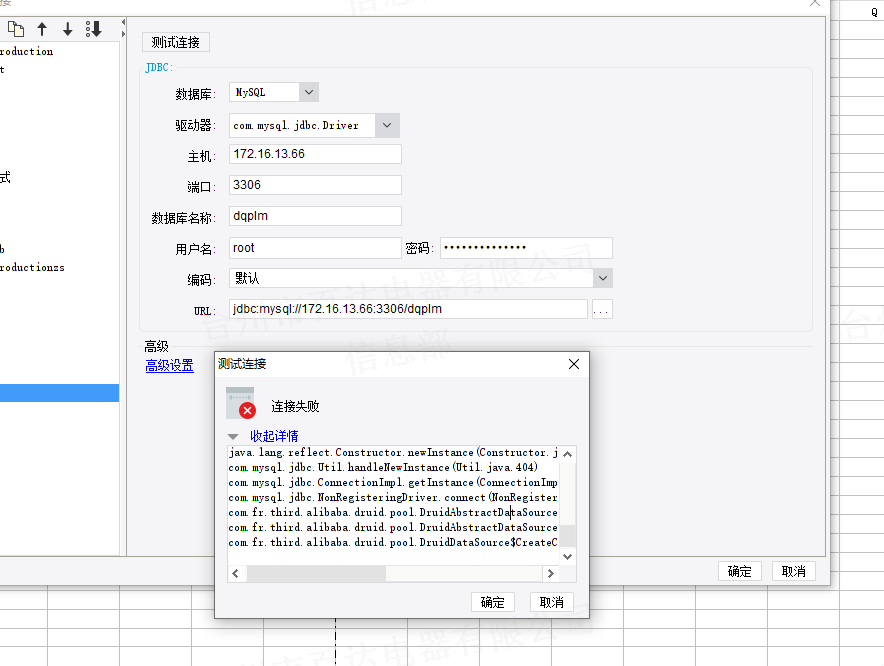
Task: Click the 主机 field 172.16.13.66
Action: (x=315, y=154)
